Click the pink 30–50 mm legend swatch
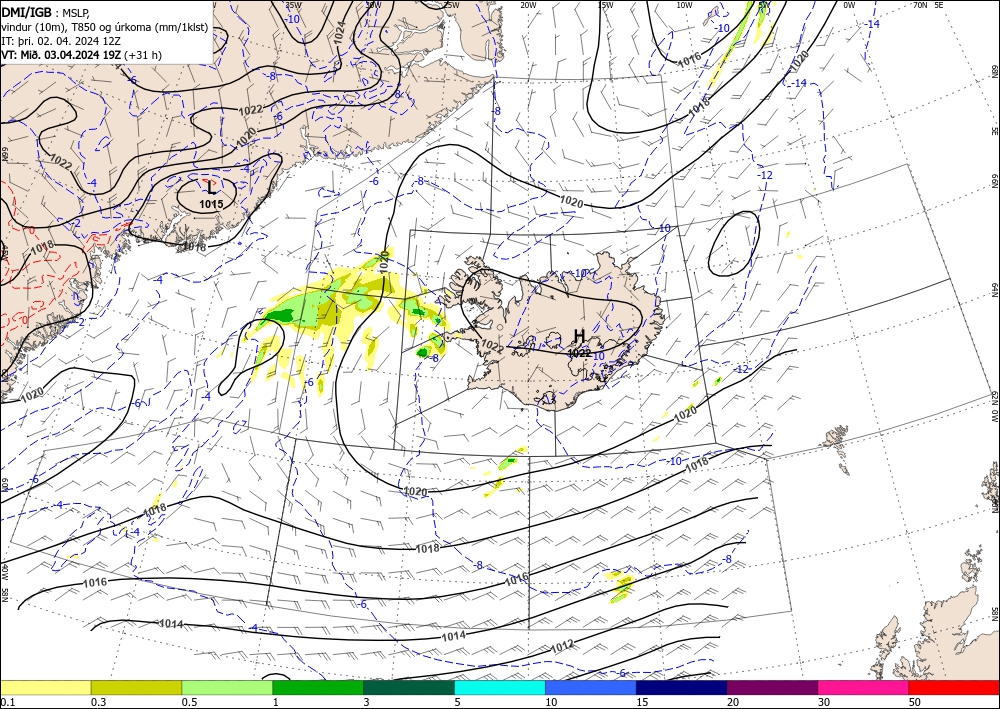 click(x=864, y=687)
